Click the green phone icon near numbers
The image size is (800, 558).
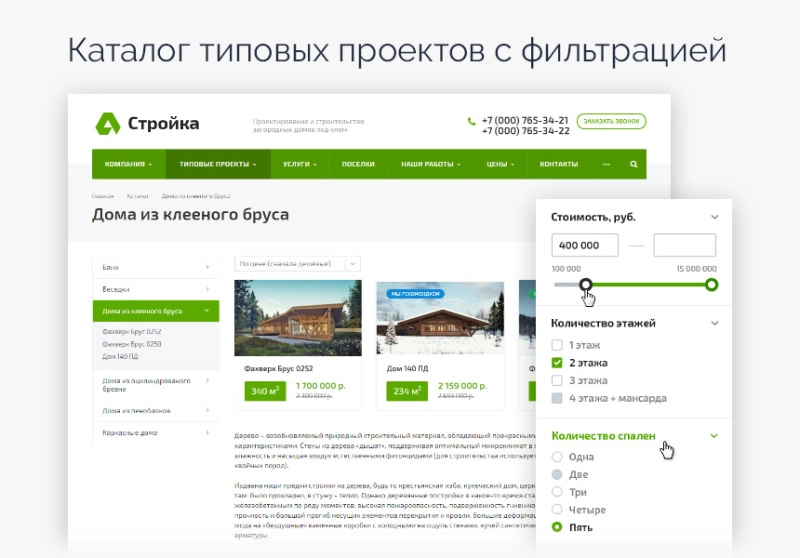(x=472, y=121)
